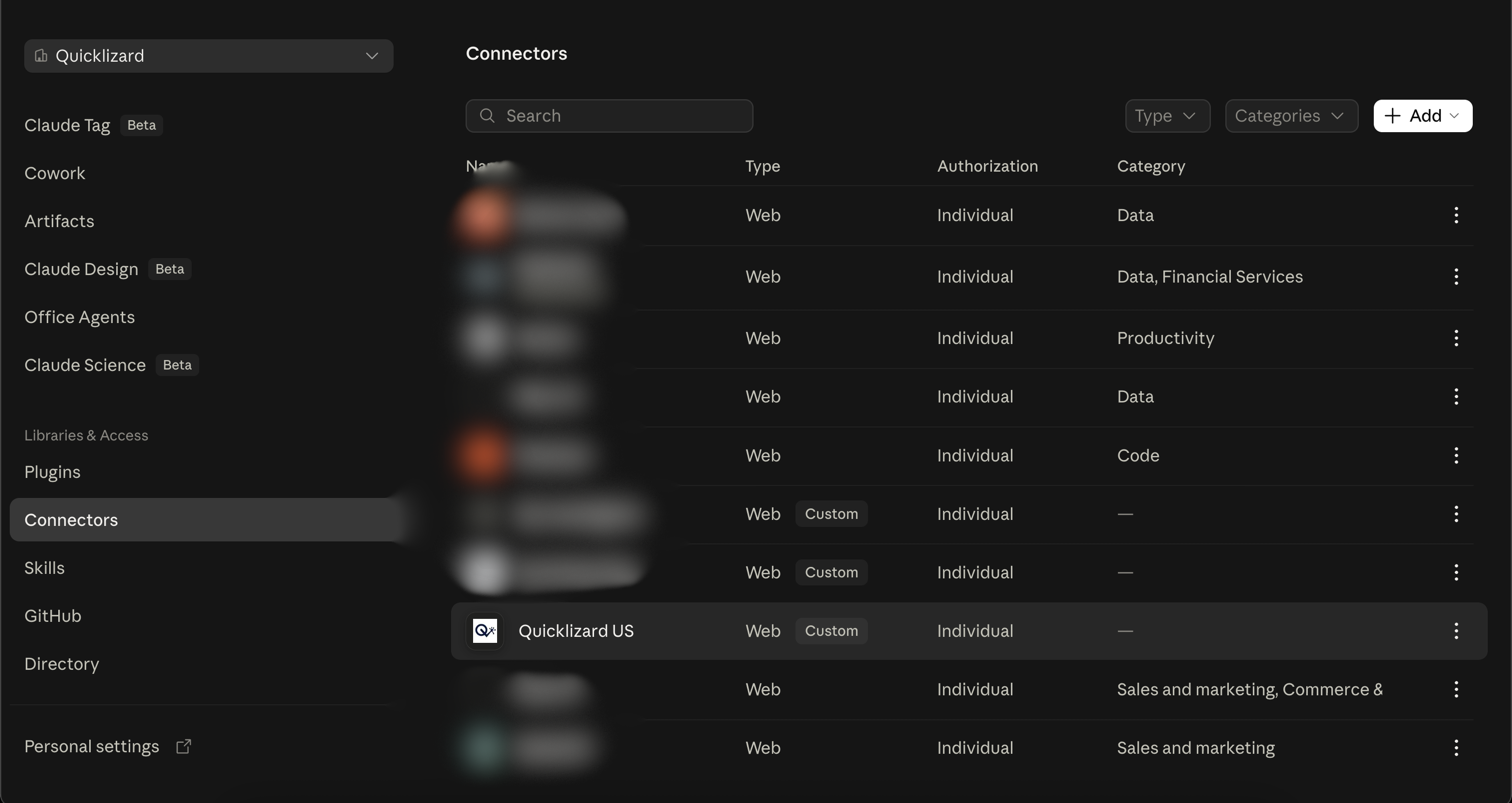Click the Category column header
Screen dimensions: 1512x803
tap(1151, 166)
